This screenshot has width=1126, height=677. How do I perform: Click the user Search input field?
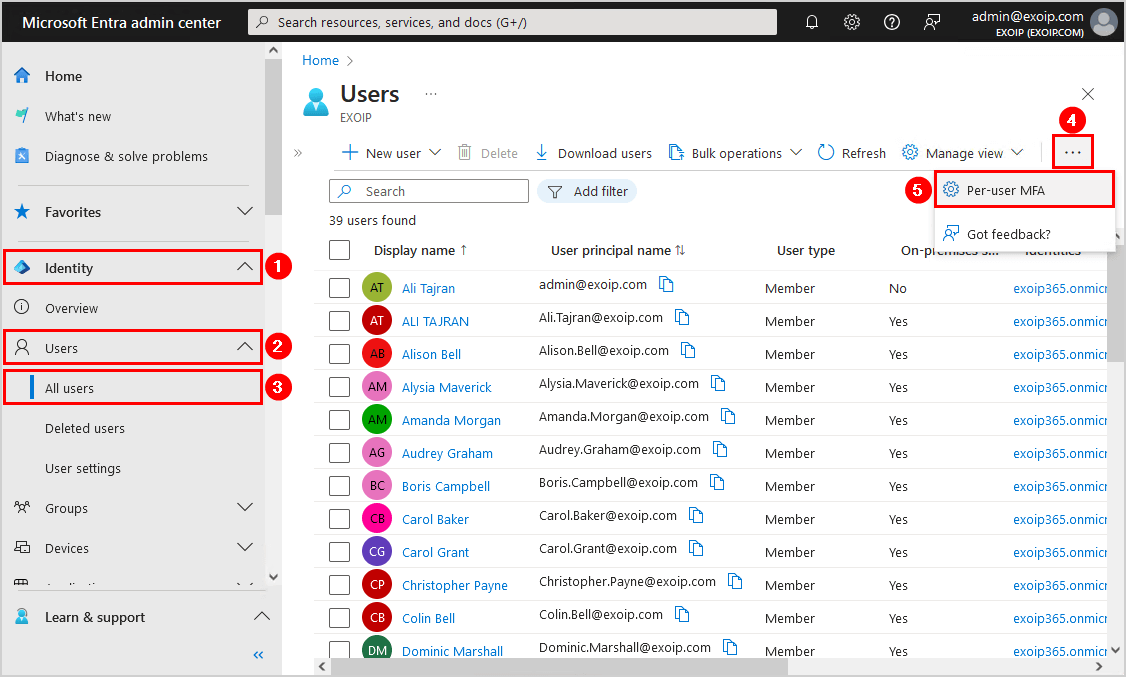point(440,191)
